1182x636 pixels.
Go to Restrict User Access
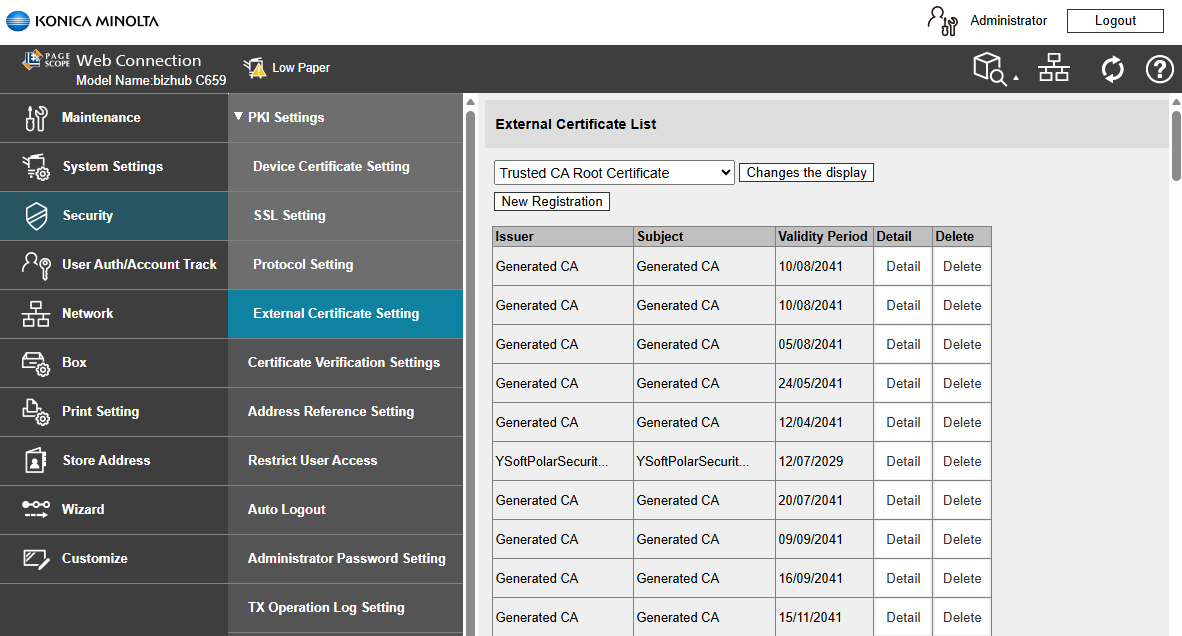coord(345,460)
